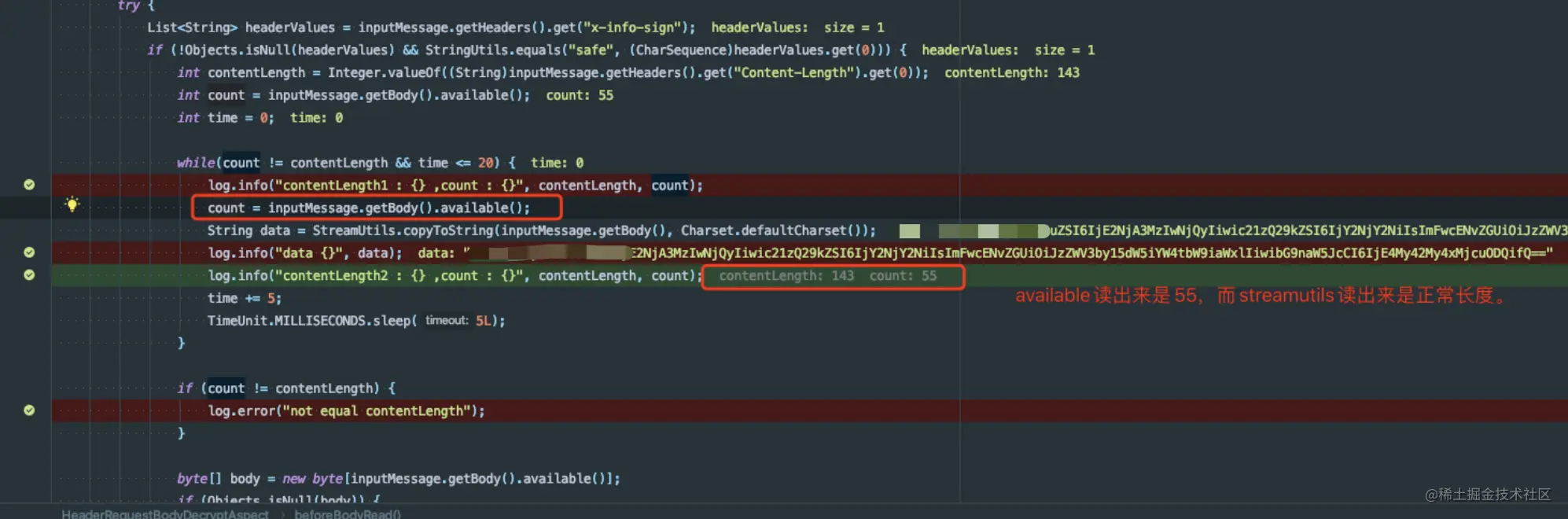The image size is (1568, 519).
Task: Open the HeaderRequestBodyDecryptAspect breadcrumb
Action: point(165,513)
